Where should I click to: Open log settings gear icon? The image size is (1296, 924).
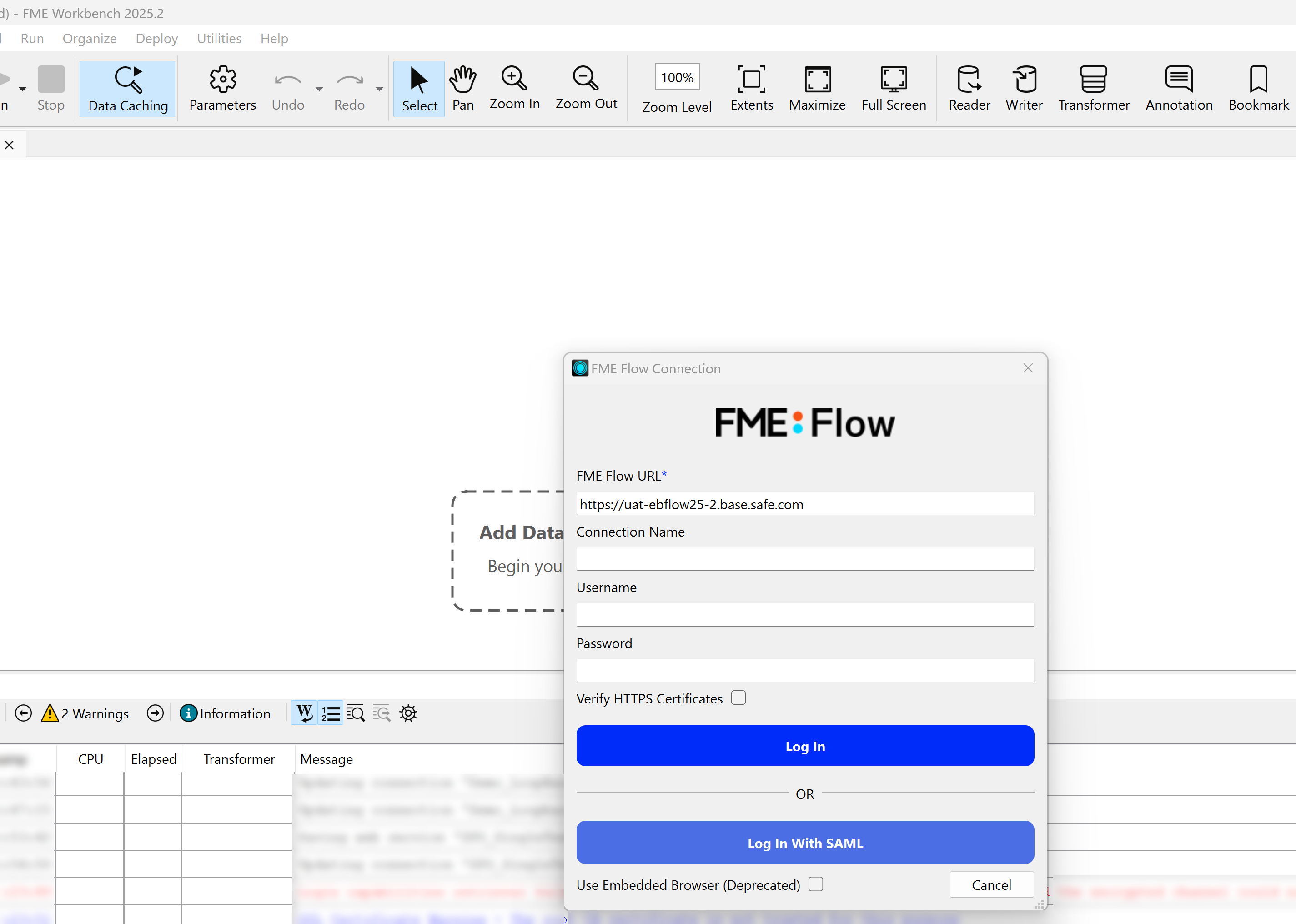(408, 713)
